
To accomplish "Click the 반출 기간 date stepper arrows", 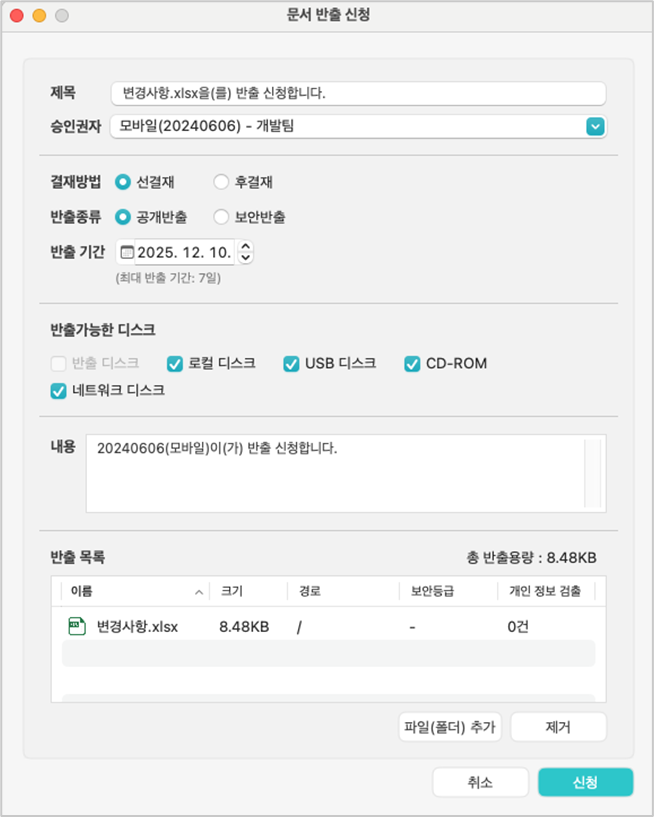I will coord(246,252).
